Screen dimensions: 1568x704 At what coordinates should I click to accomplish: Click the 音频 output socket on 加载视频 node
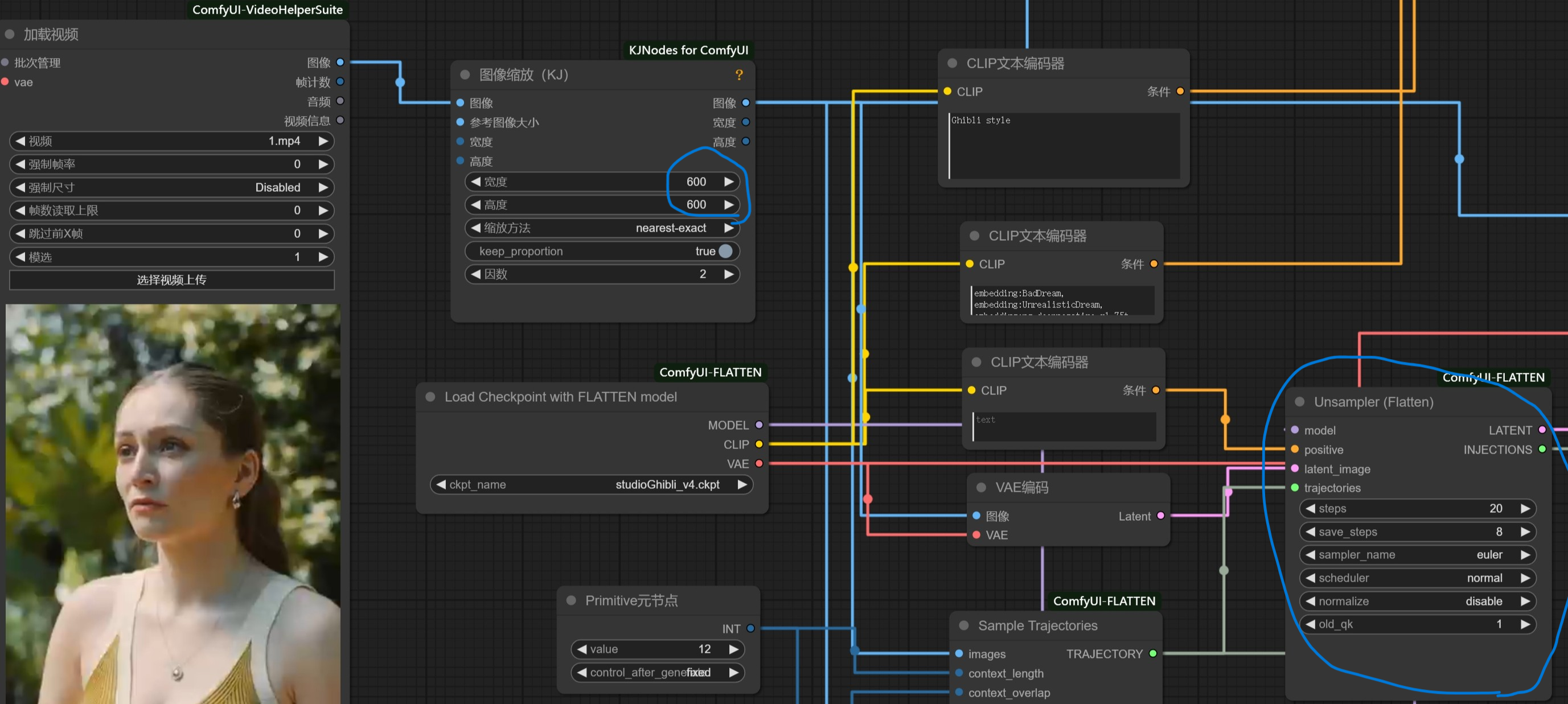[340, 101]
